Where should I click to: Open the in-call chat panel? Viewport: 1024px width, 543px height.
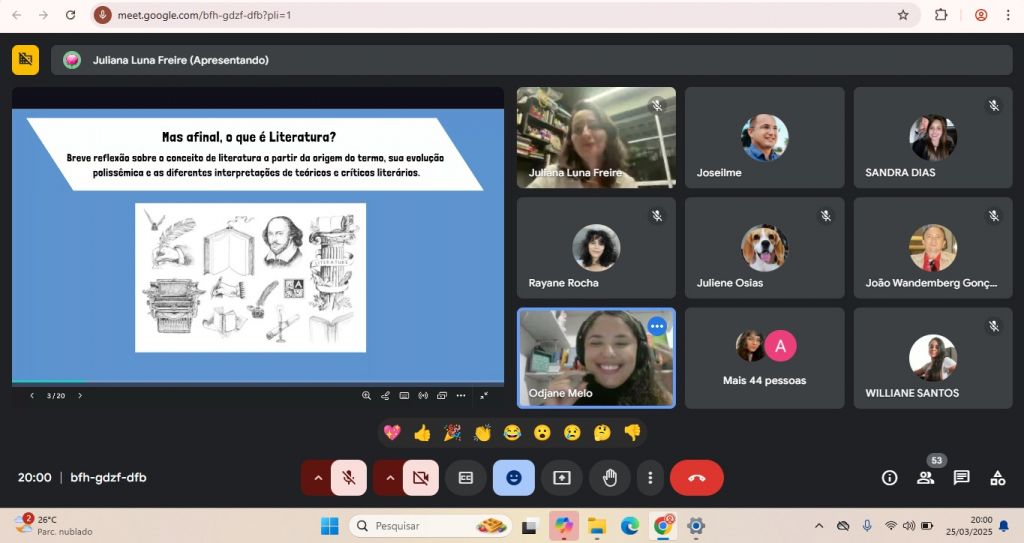pyautogui.click(x=961, y=478)
